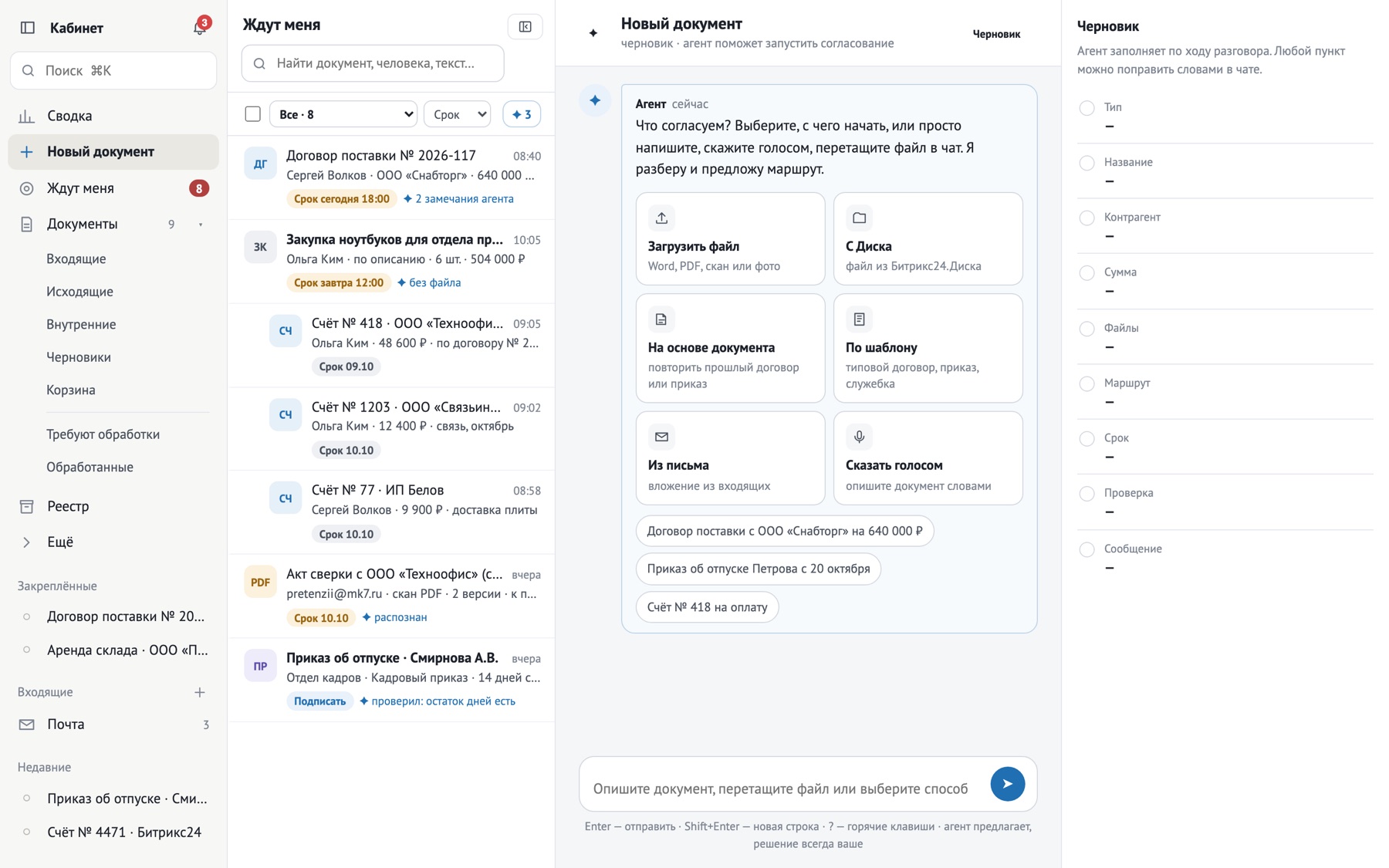1389x868 pixels.
Task: Toggle the sidebar panel icon next to Кабинет
Action: [x=28, y=28]
